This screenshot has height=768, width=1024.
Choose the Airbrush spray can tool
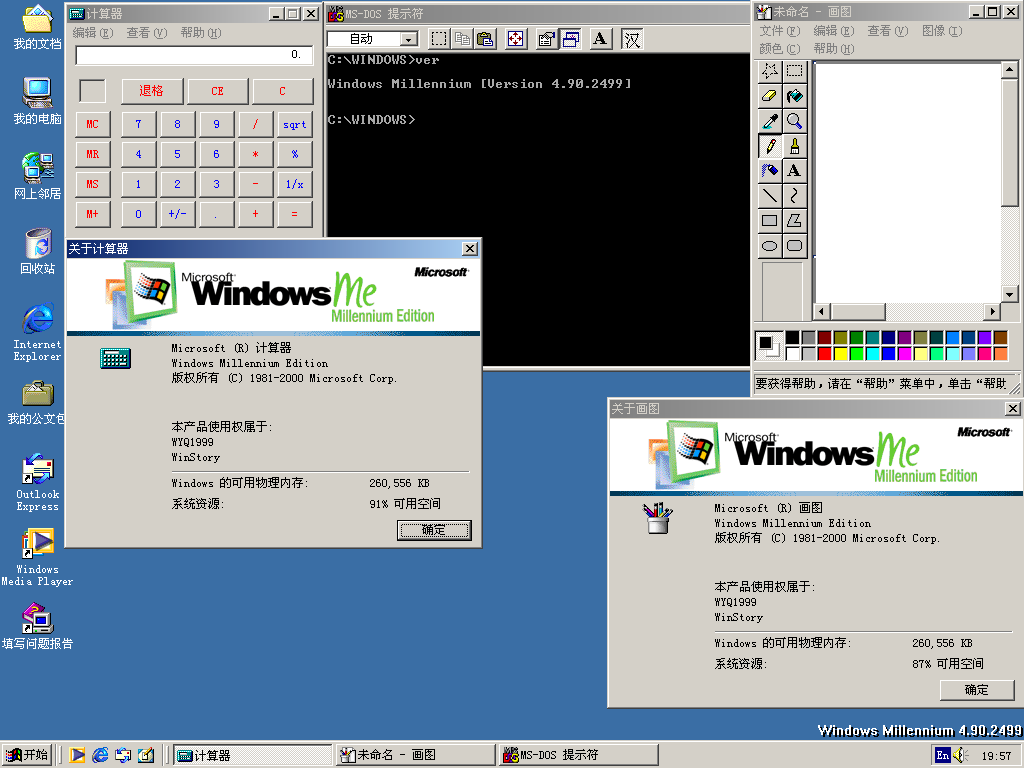click(769, 171)
